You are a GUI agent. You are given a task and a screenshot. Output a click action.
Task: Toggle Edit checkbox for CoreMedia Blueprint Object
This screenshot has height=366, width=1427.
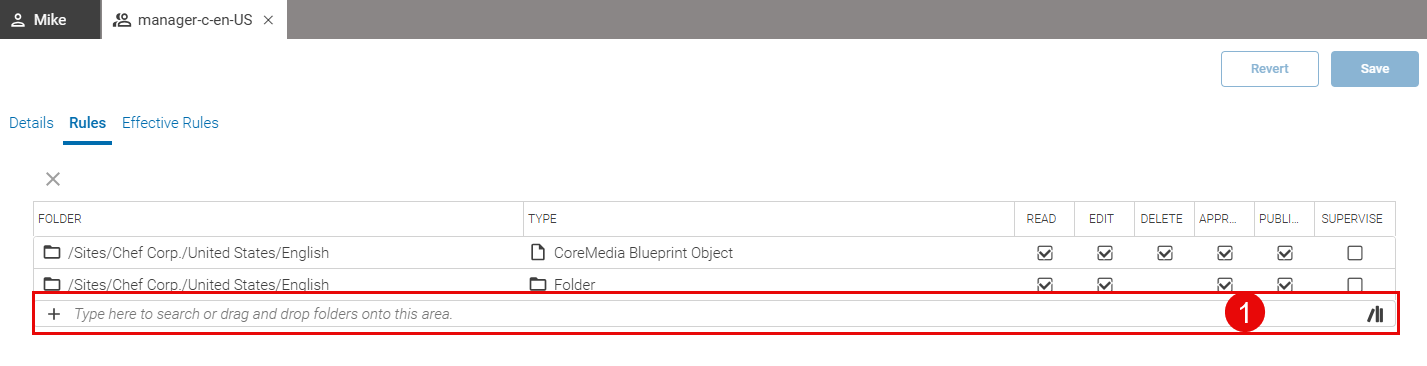coord(1105,253)
